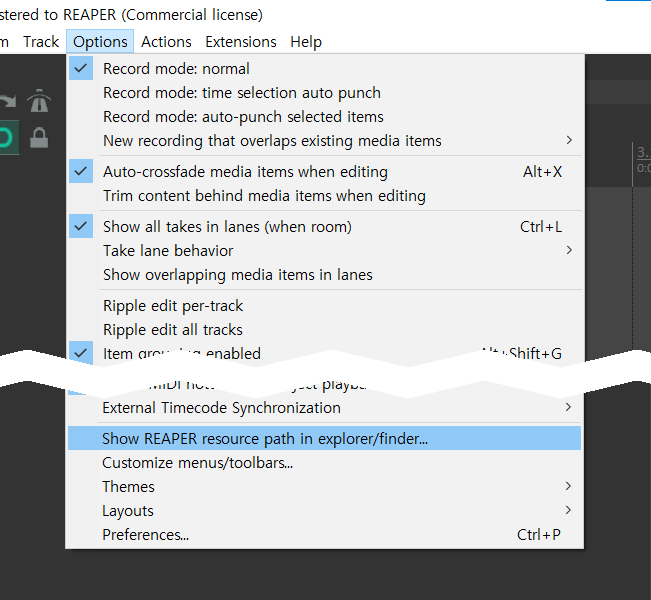Select Record mode: normal
This screenshot has height=600, width=651.
325,69
